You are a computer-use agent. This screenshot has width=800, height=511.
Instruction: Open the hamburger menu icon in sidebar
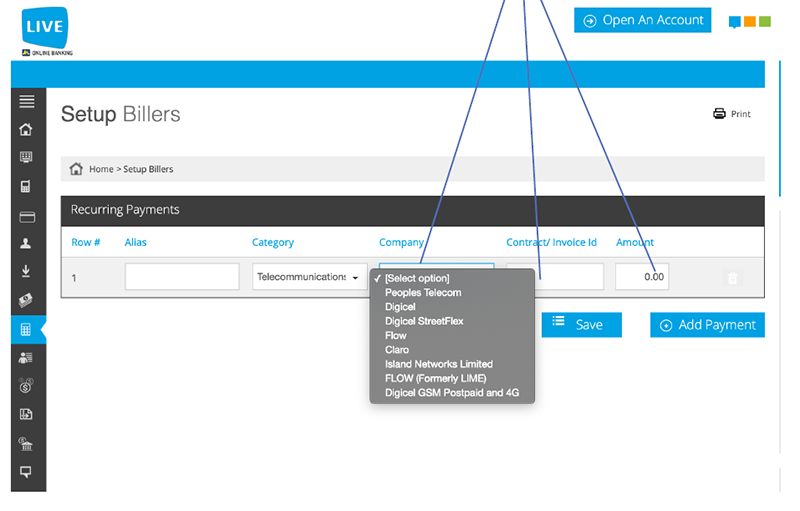[x=27, y=101]
